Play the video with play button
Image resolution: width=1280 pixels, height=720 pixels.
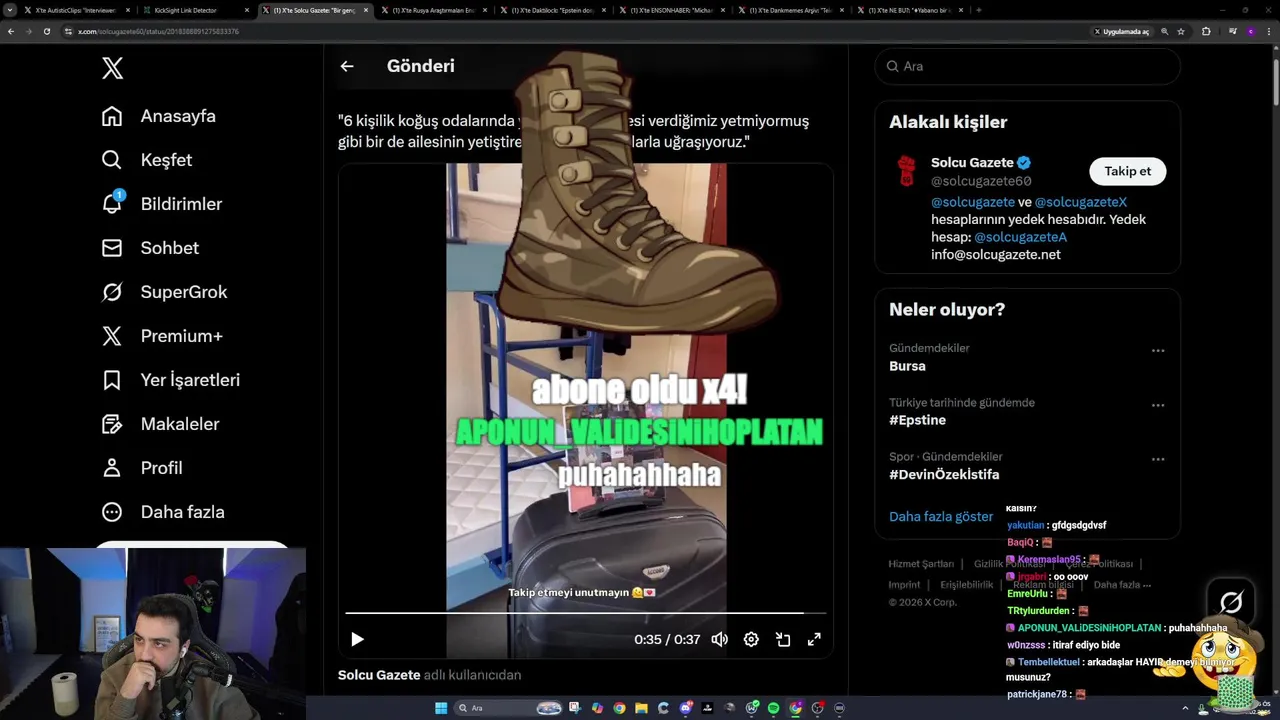357,639
